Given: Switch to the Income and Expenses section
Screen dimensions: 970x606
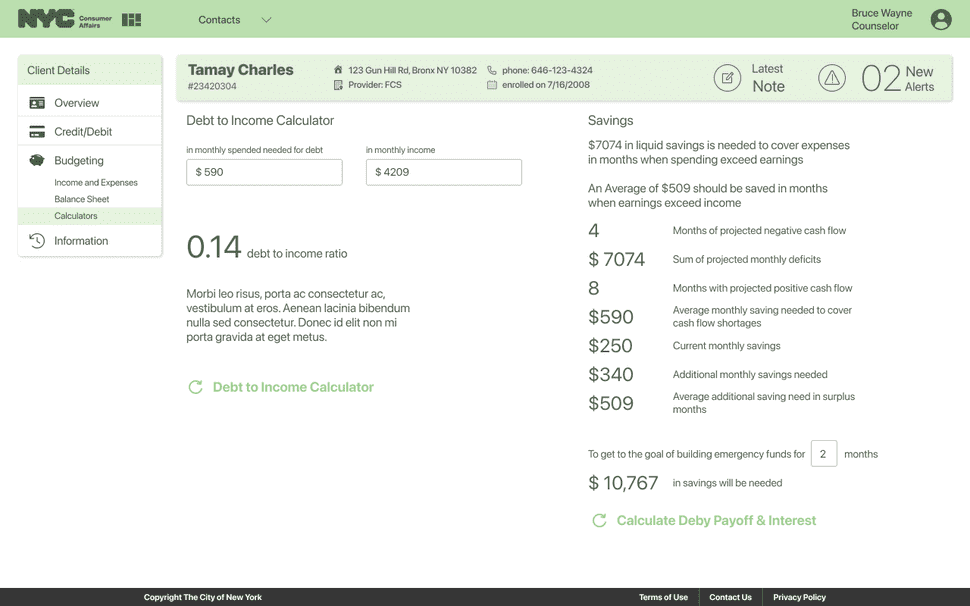Looking at the screenshot, I should [95, 182].
